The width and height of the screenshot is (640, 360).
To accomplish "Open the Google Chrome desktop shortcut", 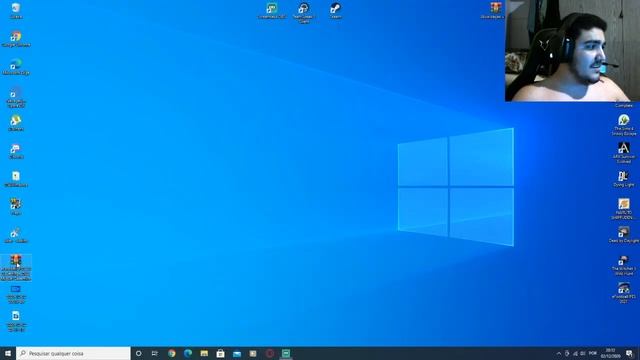I will click(x=16, y=39).
